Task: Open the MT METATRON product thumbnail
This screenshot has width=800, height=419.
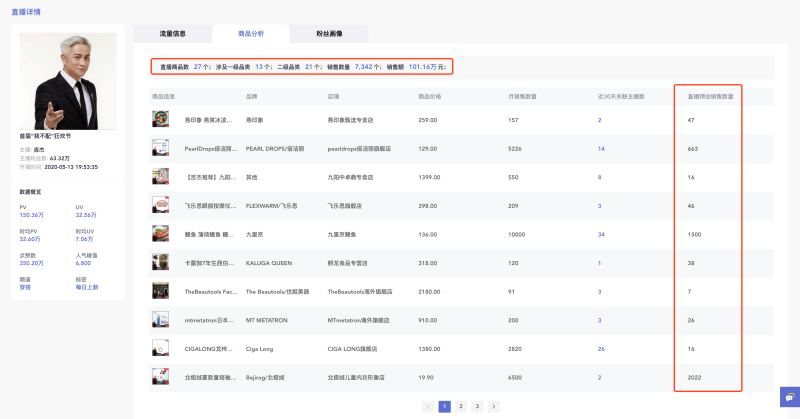Action: (160, 320)
